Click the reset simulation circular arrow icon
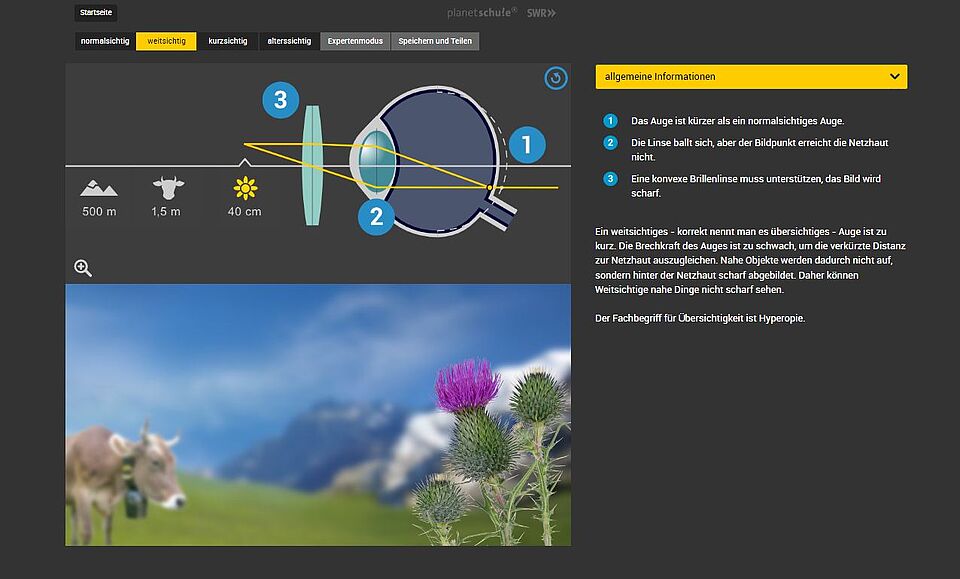Viewport: 960px width, 579px height. pos(556,78)
